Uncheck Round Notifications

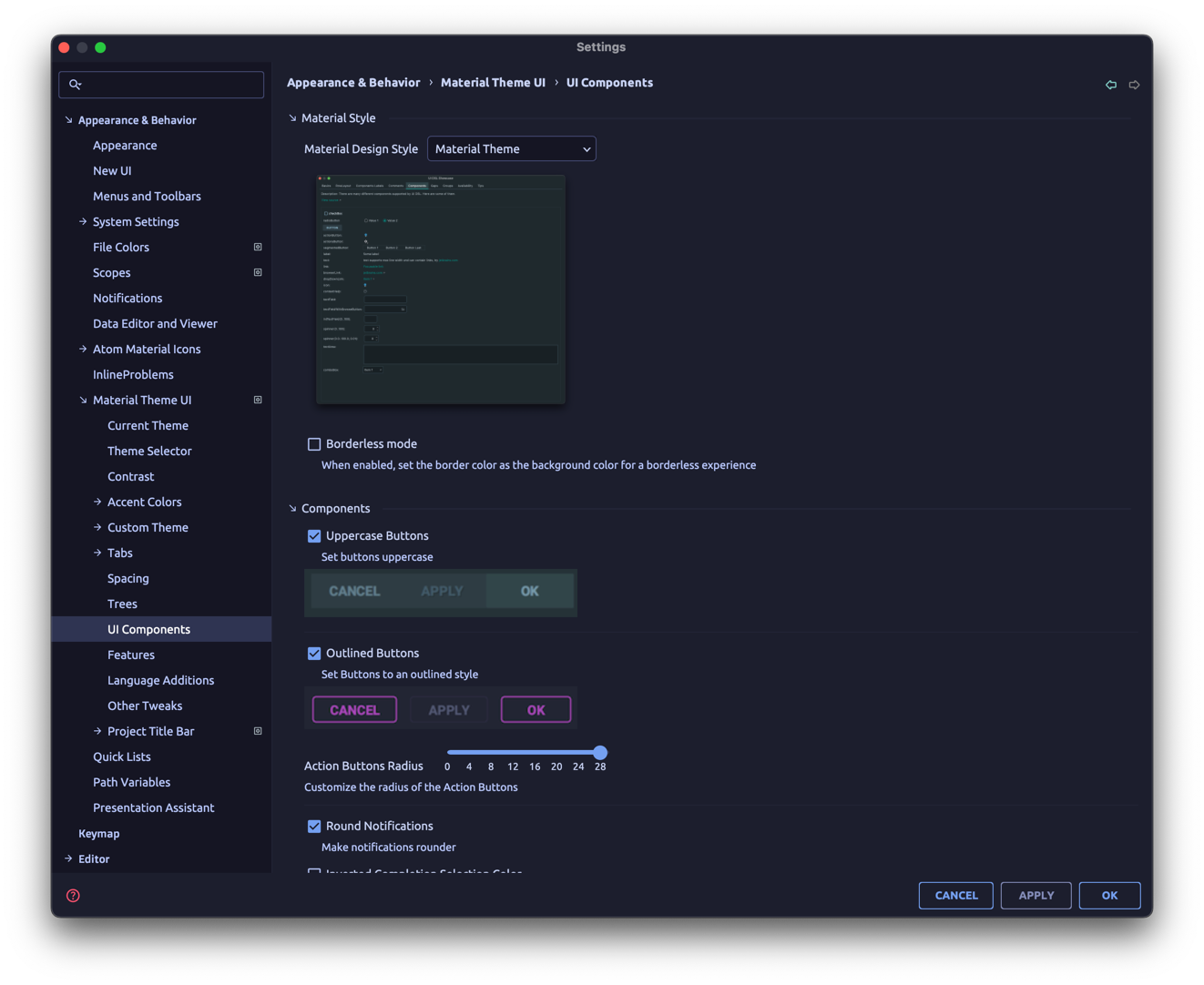314,826
